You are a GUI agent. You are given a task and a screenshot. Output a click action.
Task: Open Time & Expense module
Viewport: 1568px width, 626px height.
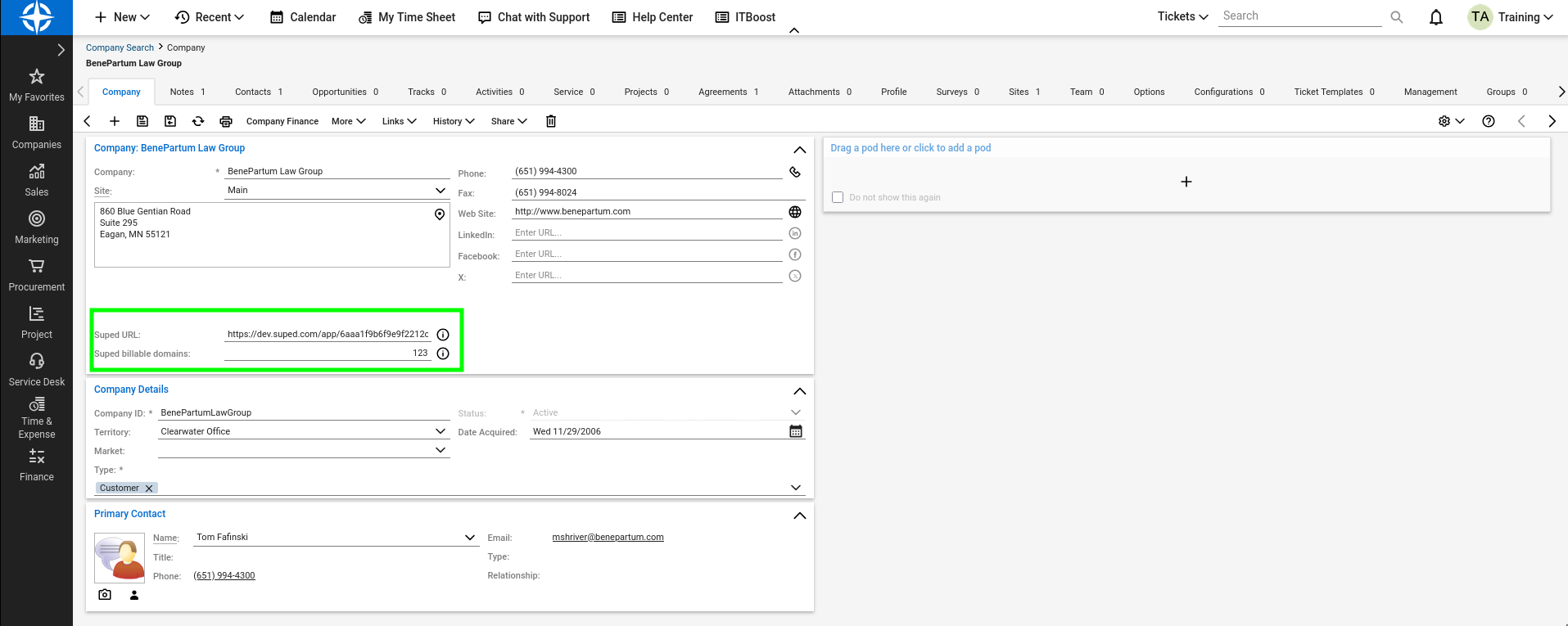[x=36, y=418]
